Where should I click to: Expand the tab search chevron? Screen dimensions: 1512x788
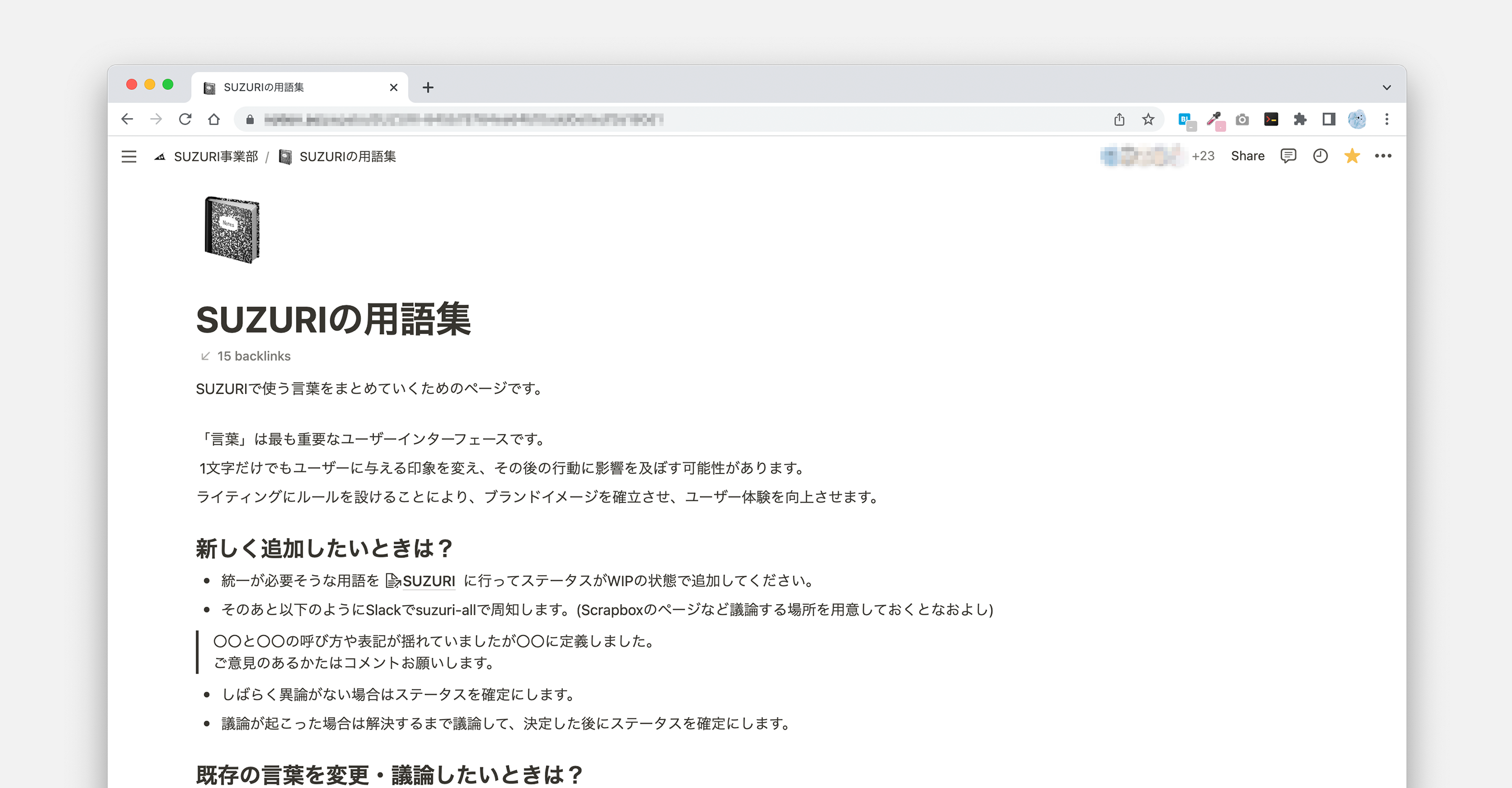click(x=1387, y=88)
